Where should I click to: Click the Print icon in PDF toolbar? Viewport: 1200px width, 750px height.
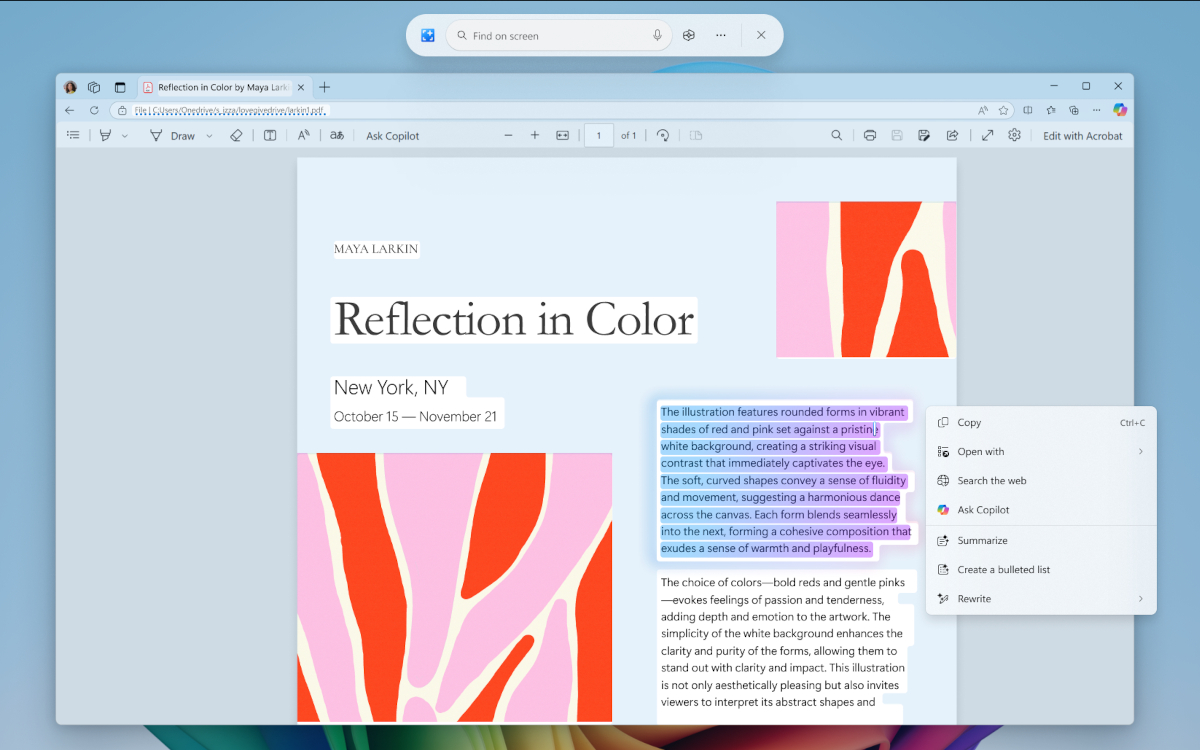coord(870,136)
